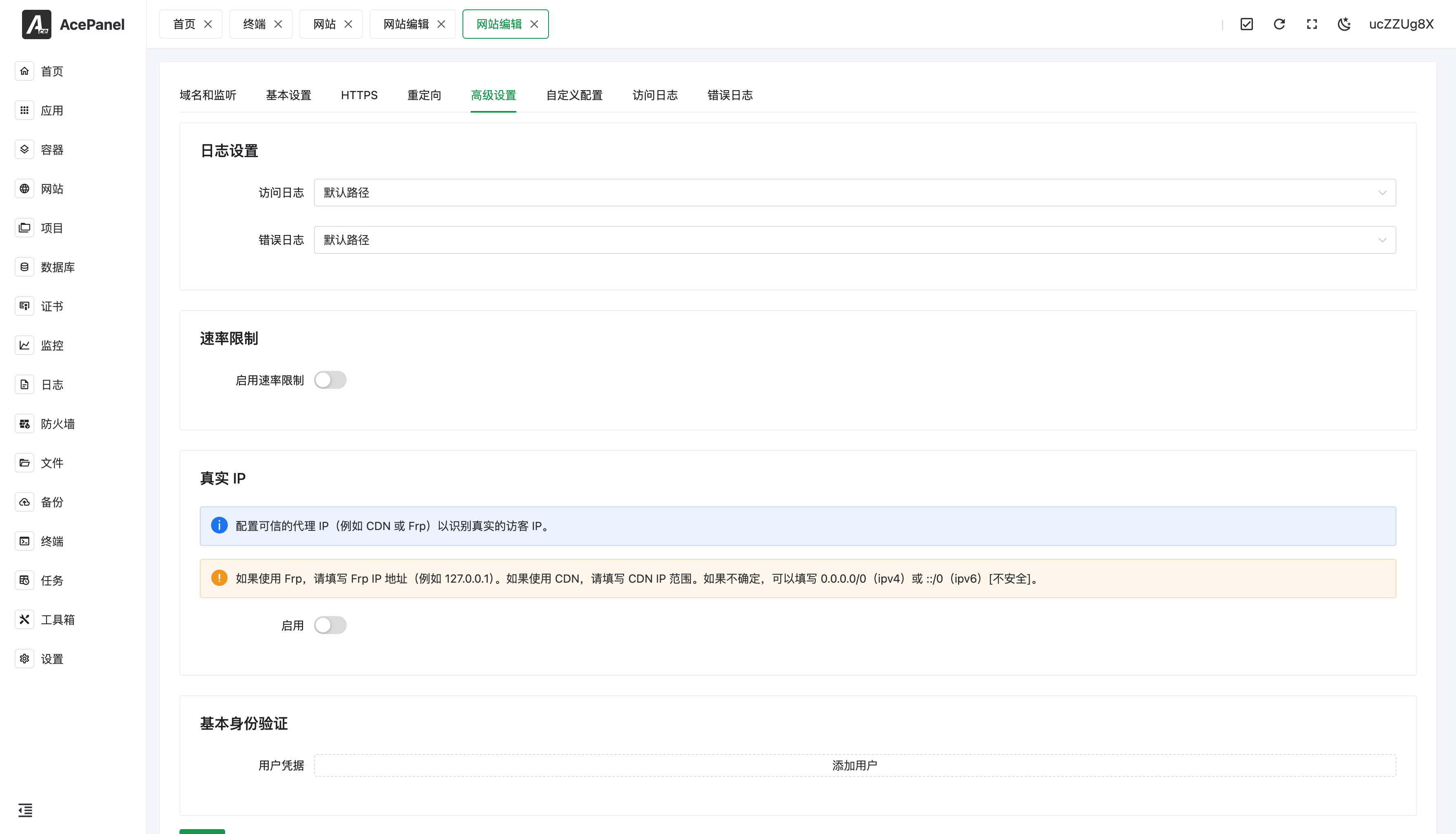Close the 终端 page tab
1456x834 pixels.
pyautogui.click(x=278, y=24)
